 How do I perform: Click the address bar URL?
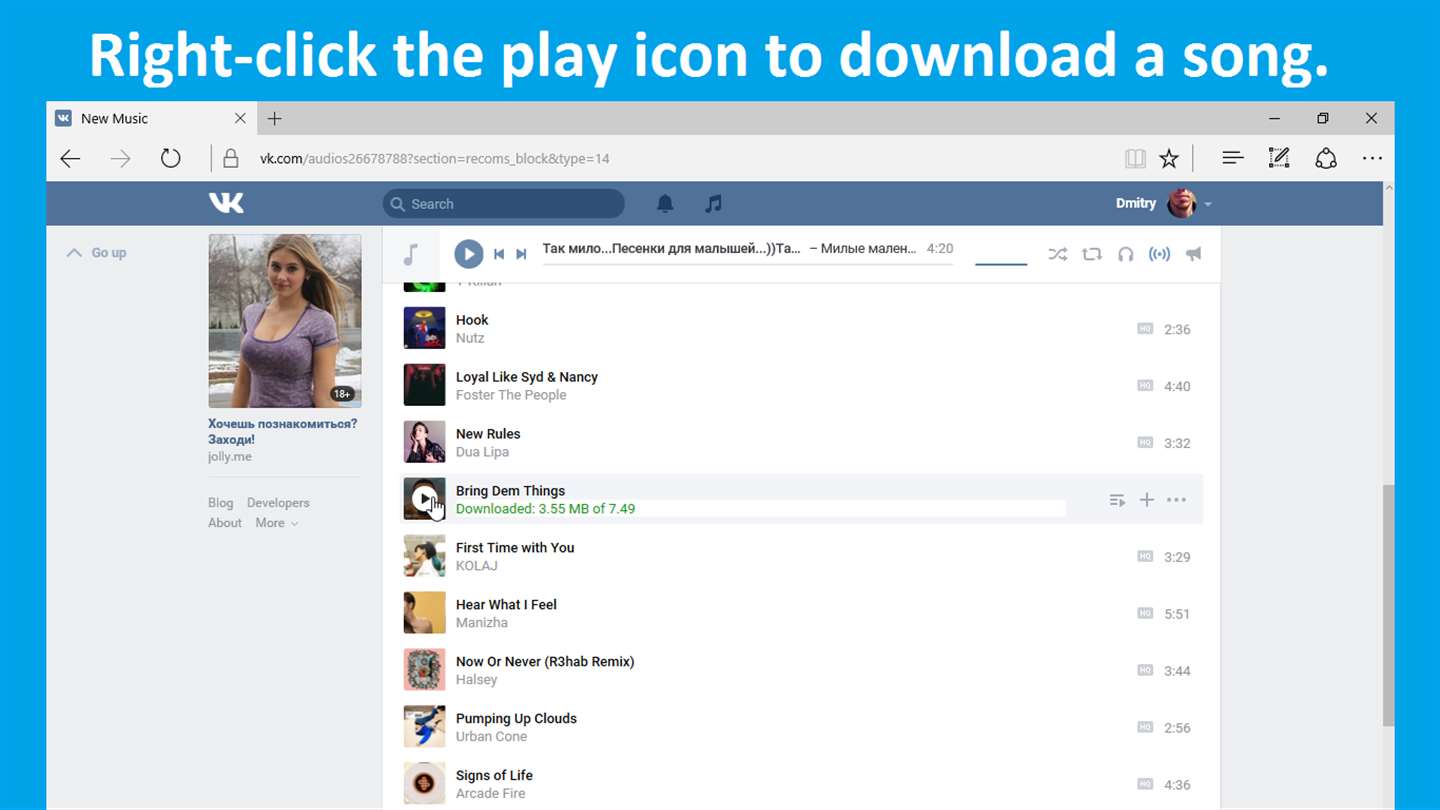(x=435, y=158)
